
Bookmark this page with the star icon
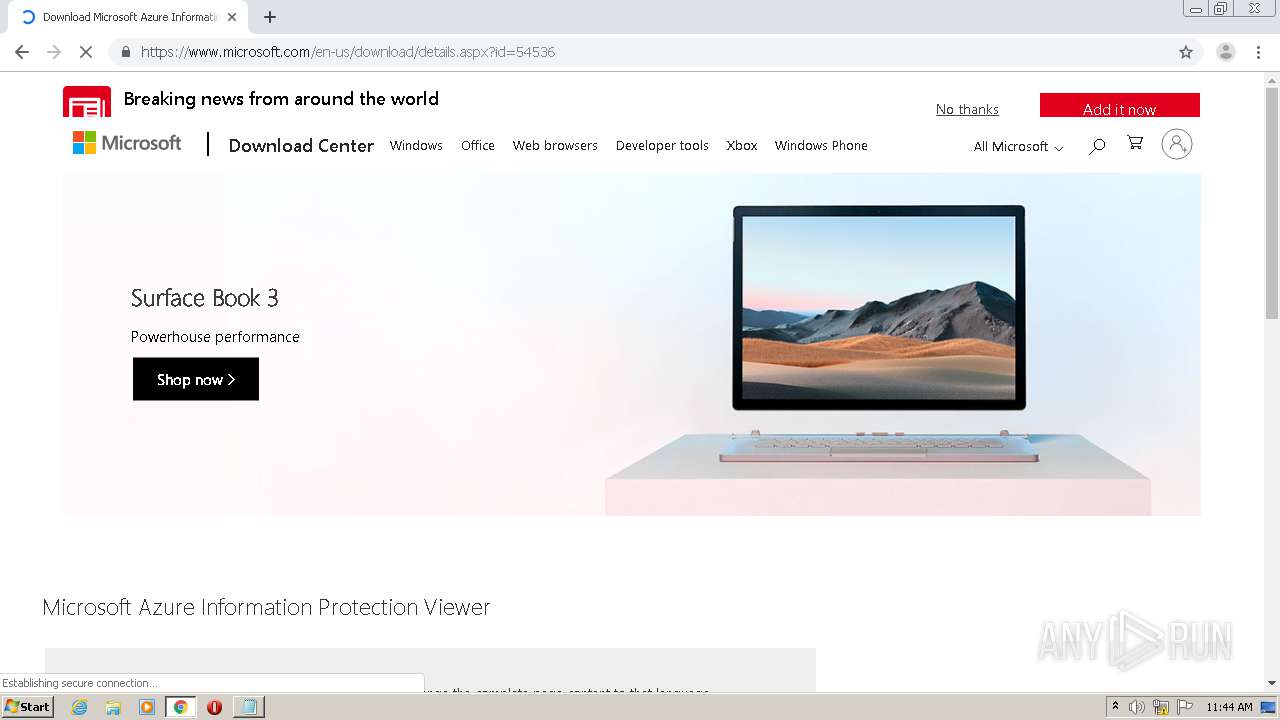pyautogui.click(x=1186, y=52)
